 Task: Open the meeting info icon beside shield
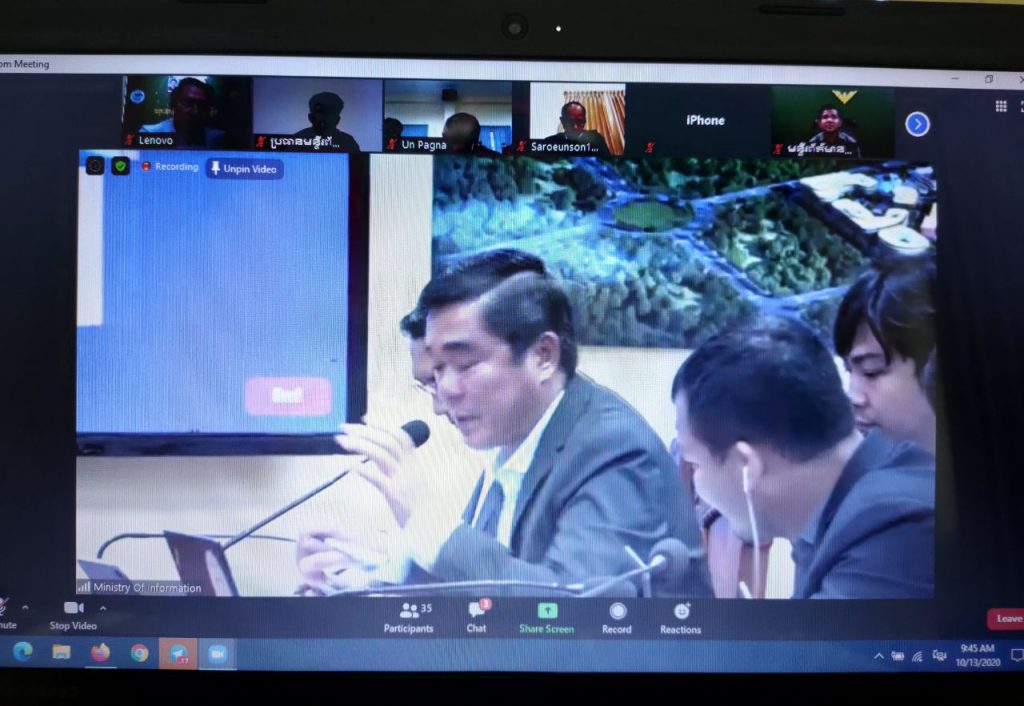pos(95,166)
